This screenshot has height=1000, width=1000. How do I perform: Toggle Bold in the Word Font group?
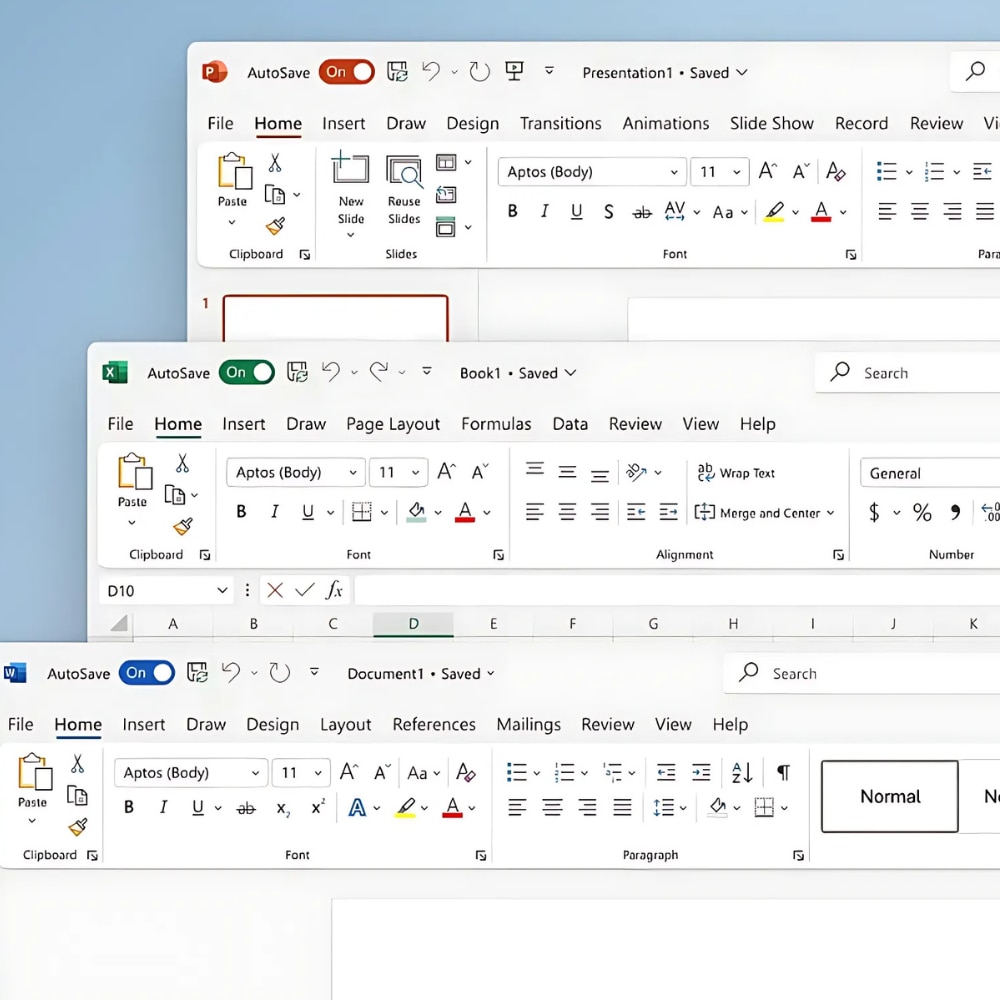click(x=129, y=807)
